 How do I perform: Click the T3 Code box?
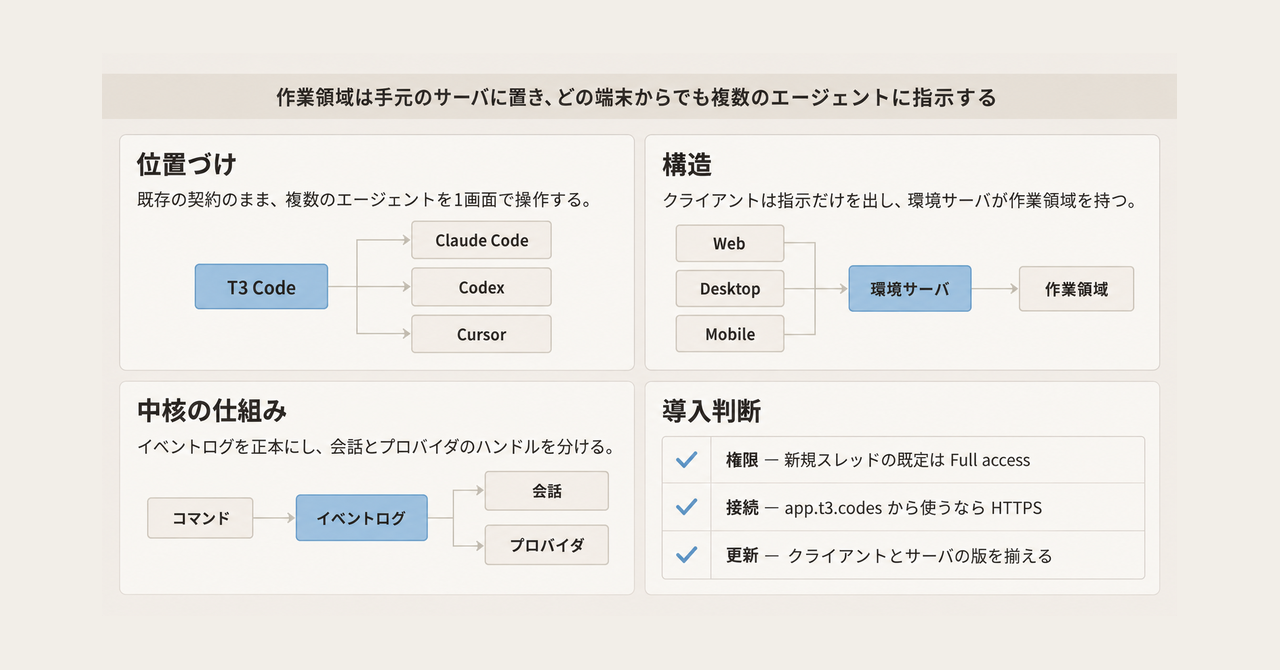[261, 287]
